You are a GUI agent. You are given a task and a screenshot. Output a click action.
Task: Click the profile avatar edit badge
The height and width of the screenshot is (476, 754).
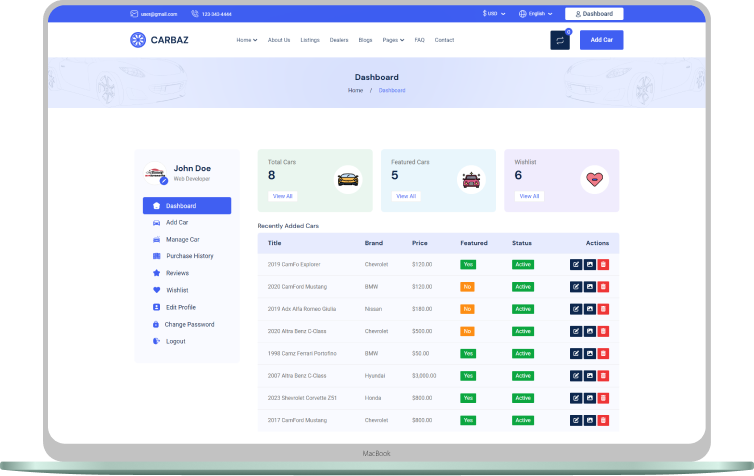pyautogui.click(x=163, y=181)
